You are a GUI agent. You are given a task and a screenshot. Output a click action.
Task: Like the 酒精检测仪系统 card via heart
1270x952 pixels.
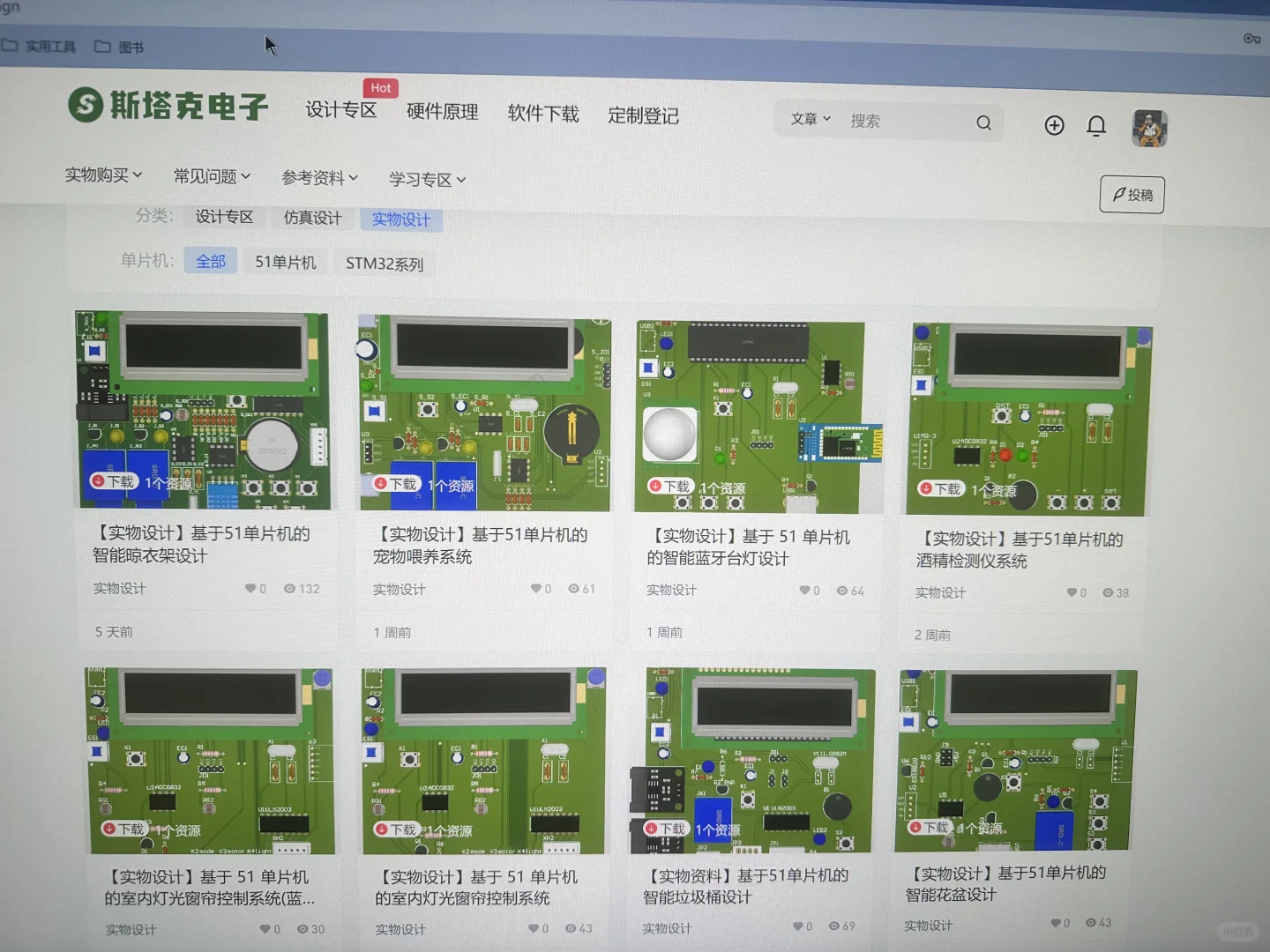tap(1072, 592)
